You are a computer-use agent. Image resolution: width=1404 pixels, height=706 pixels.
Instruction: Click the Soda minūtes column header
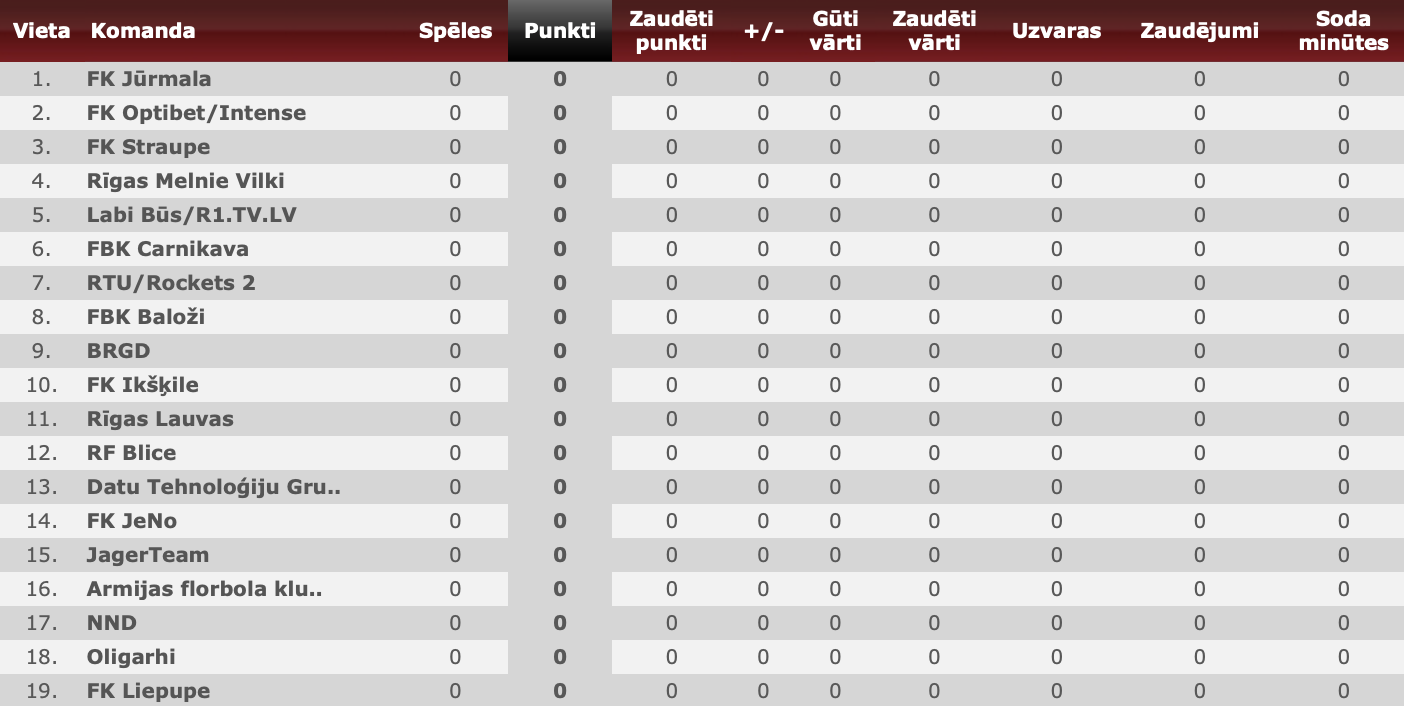[x=1343, y=31]
